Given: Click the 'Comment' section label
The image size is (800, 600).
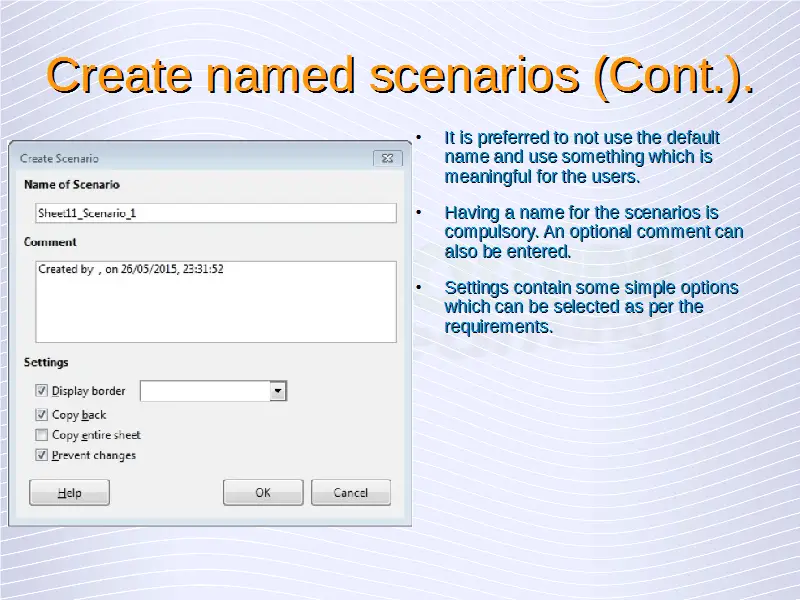Looking at the screenshot, I should tap(50, 242).
